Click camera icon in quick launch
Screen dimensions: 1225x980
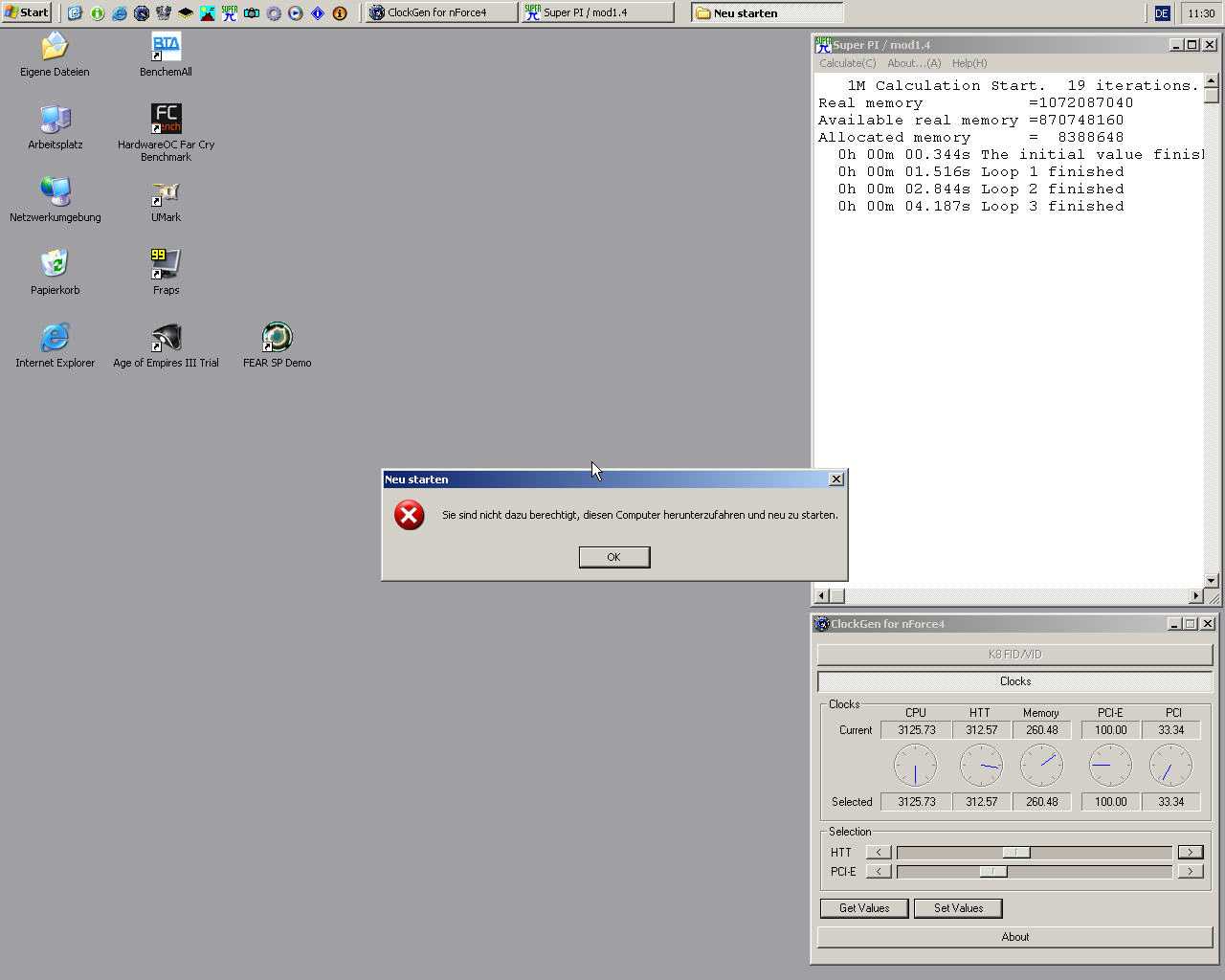(x=252, y=13)
